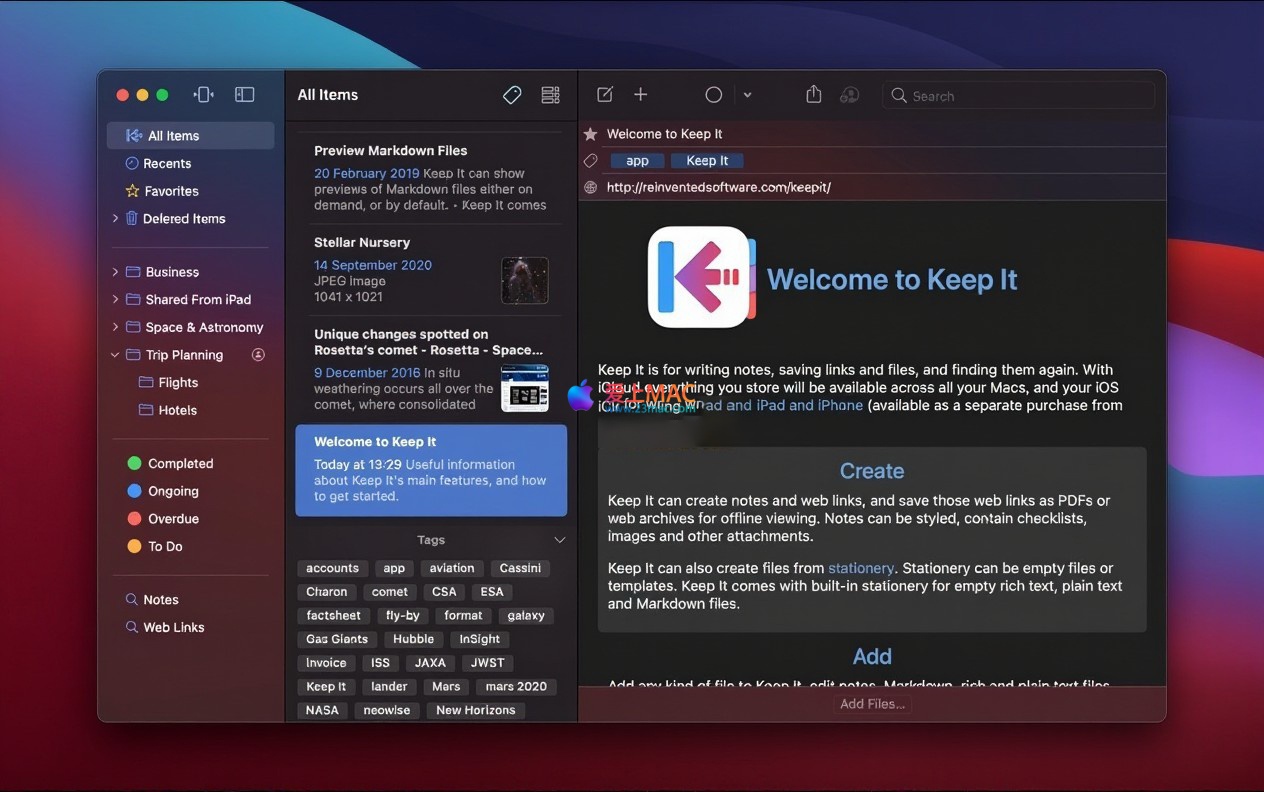Image resolution: width=1264 pixels, height=792 pixels.
Task: Collapse the Tags section chevron
Action: 559,540
